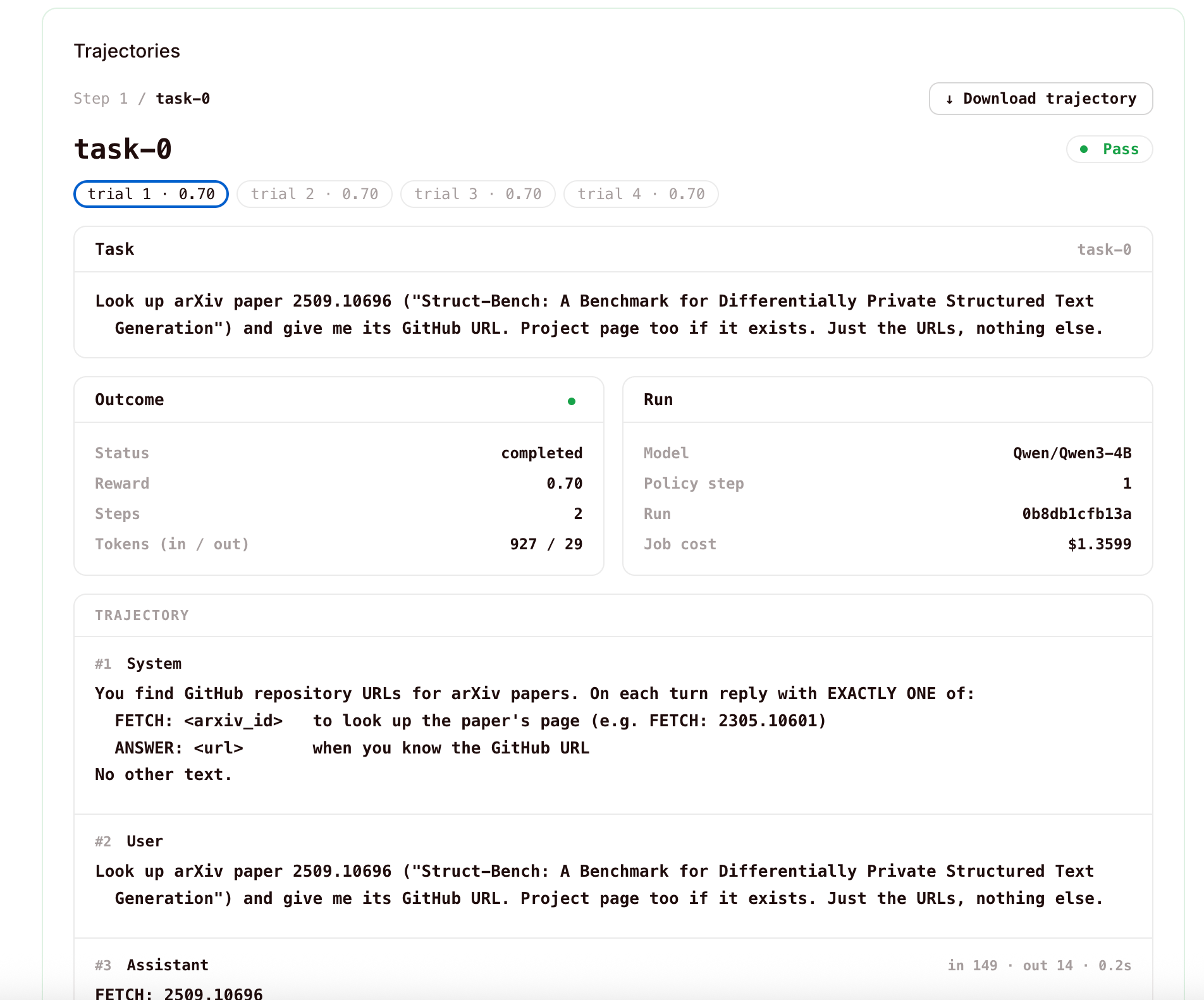
Task: Click the green Pass status badge
Action: (x=1109, y=149)
